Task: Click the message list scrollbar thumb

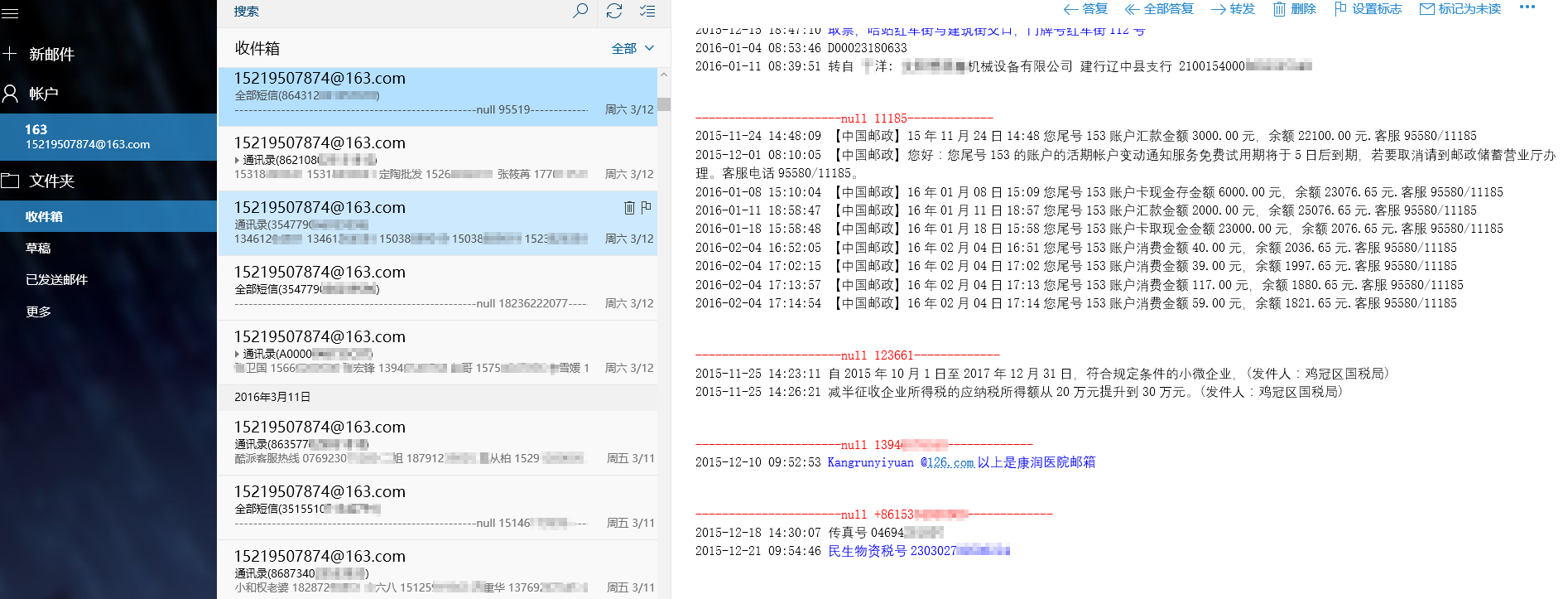Action: click(x=664, y=104)
